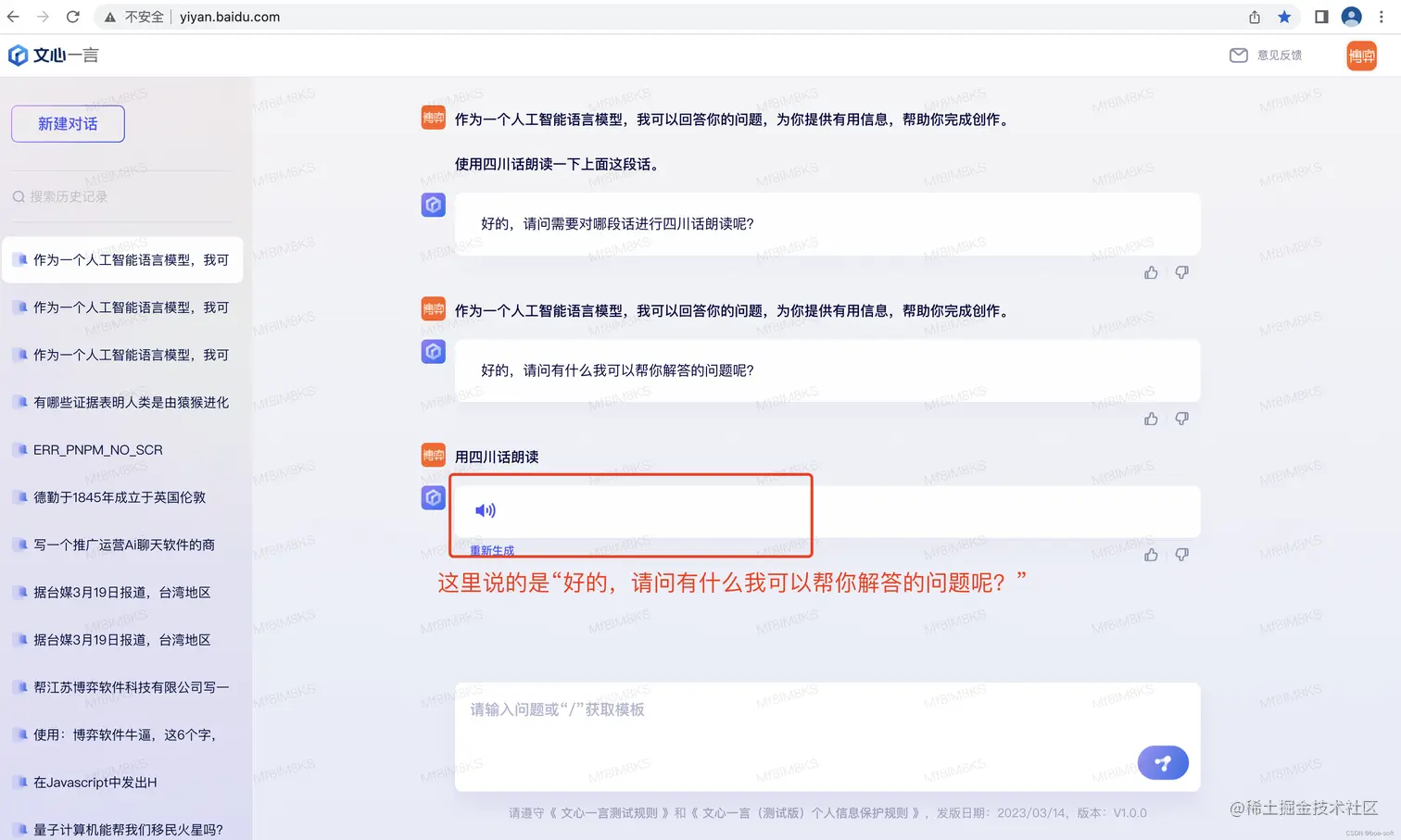This screenshot has height=840, width=1401.
Task: Click the 意见反馈 feedback link
Action: [1266, 55]
